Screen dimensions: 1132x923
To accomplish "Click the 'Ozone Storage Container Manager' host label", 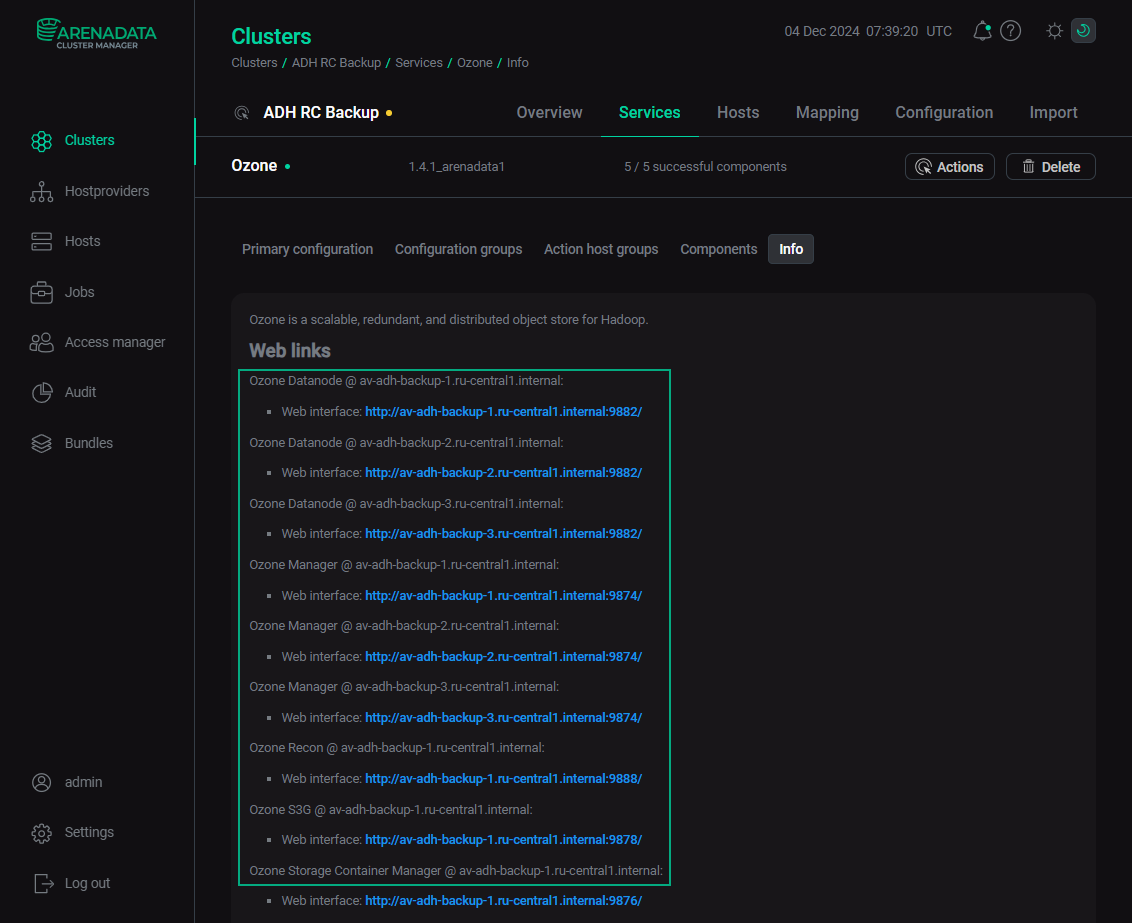I will pos(456,871).
